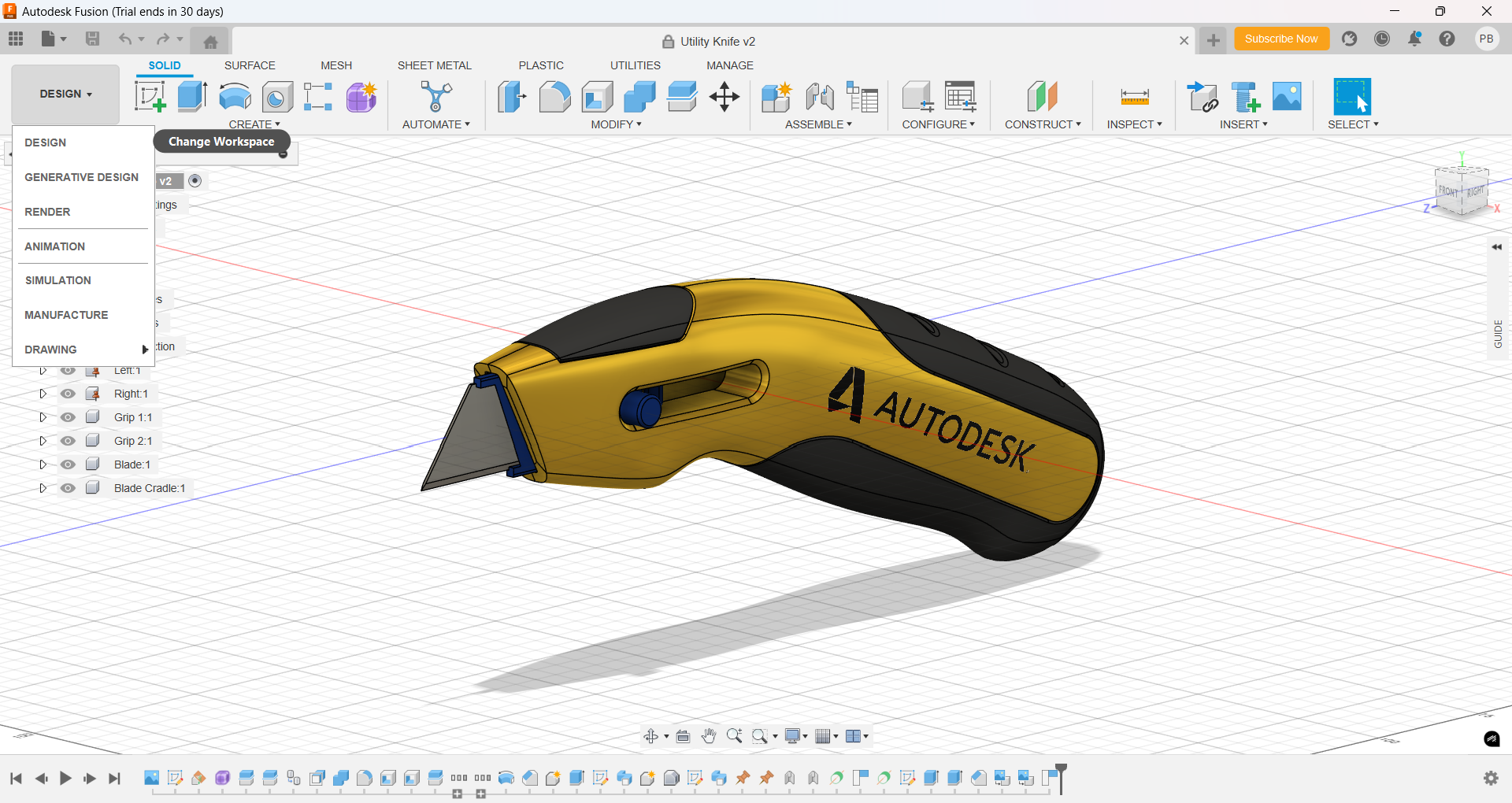Viewport: 1512px width, 803px height.
Task: Select the Revolve tool icon
Action: point(235,97)
